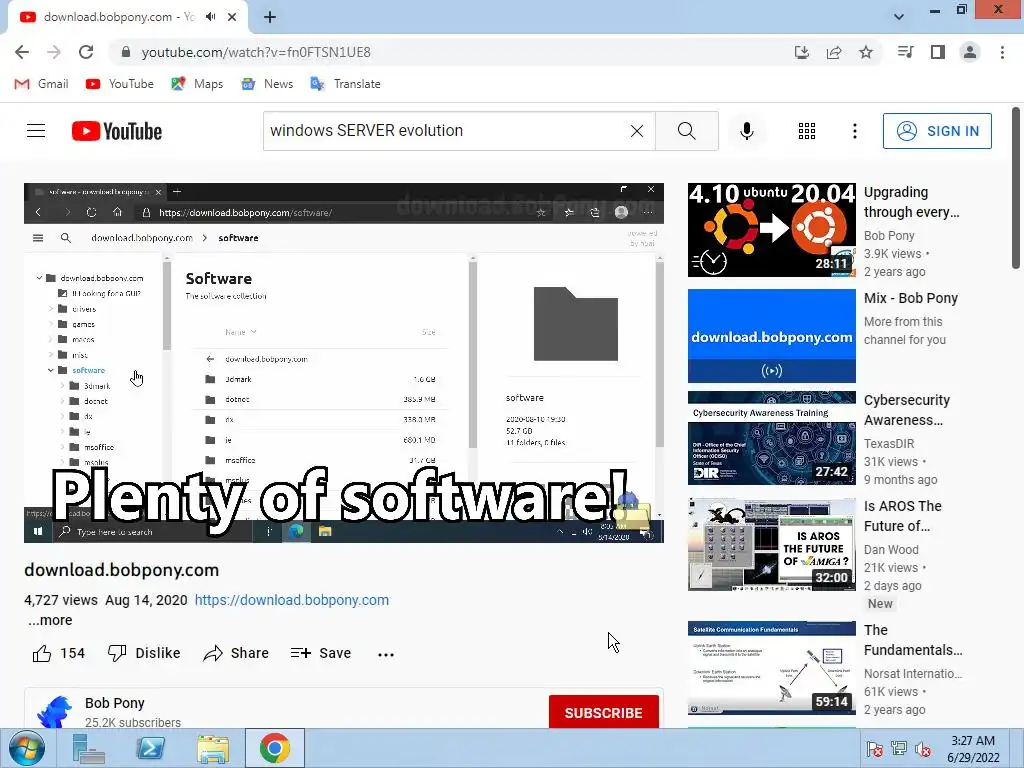Open Ubuntu 4.10 to 20.04 video thumbnail

(771, 230)
